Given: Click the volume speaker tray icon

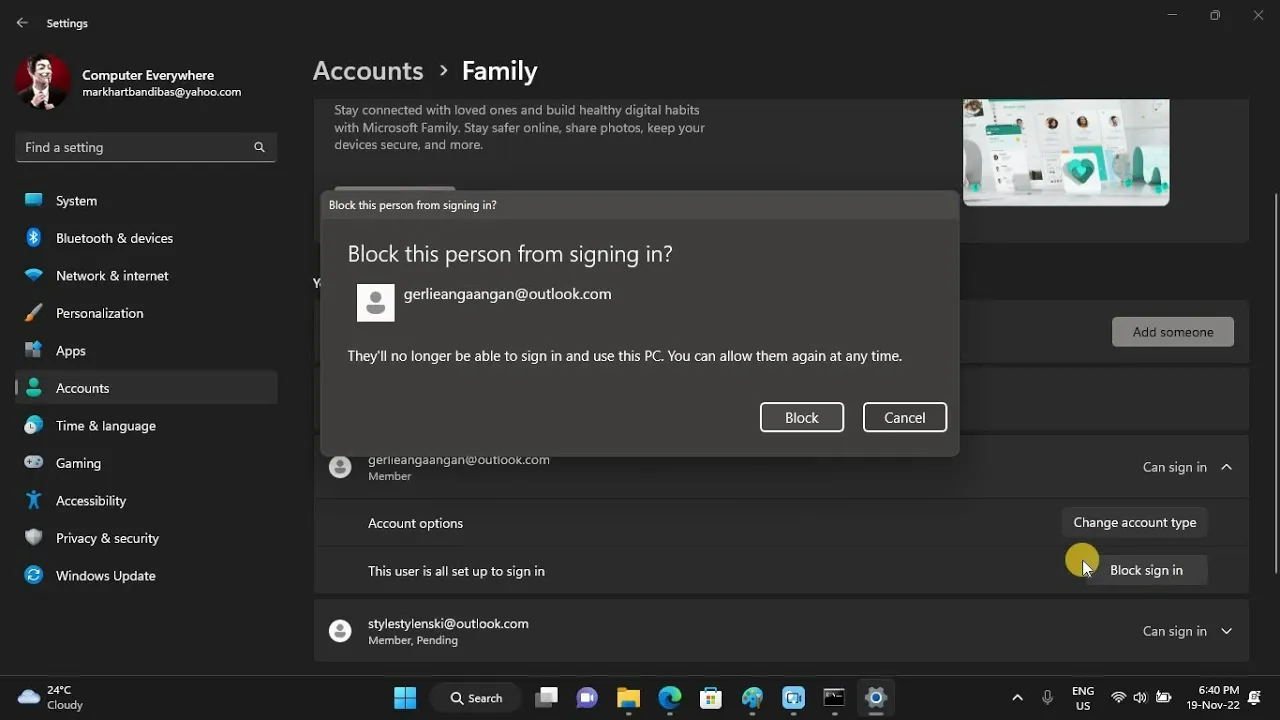Looking at the screenshot, I should (1140, 698).
